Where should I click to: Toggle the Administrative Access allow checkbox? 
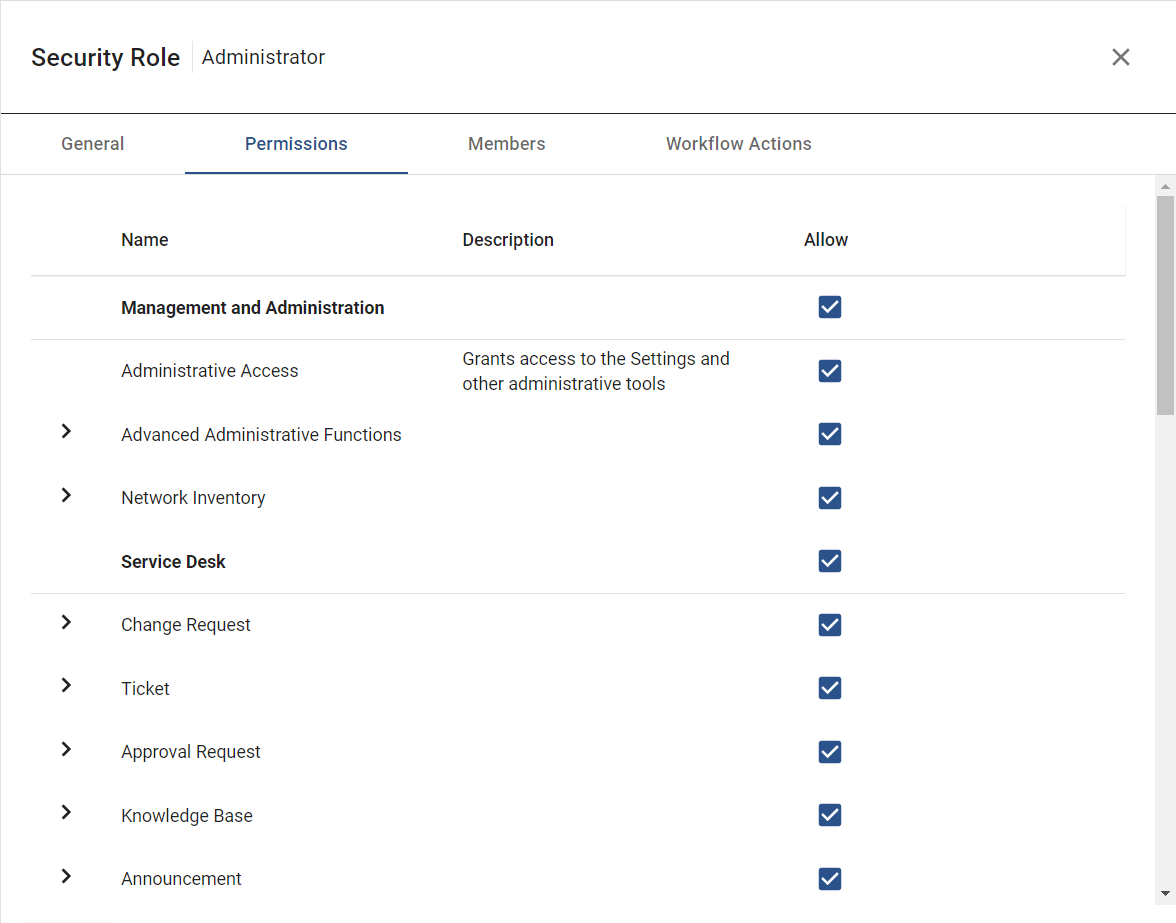click(830, 370)
